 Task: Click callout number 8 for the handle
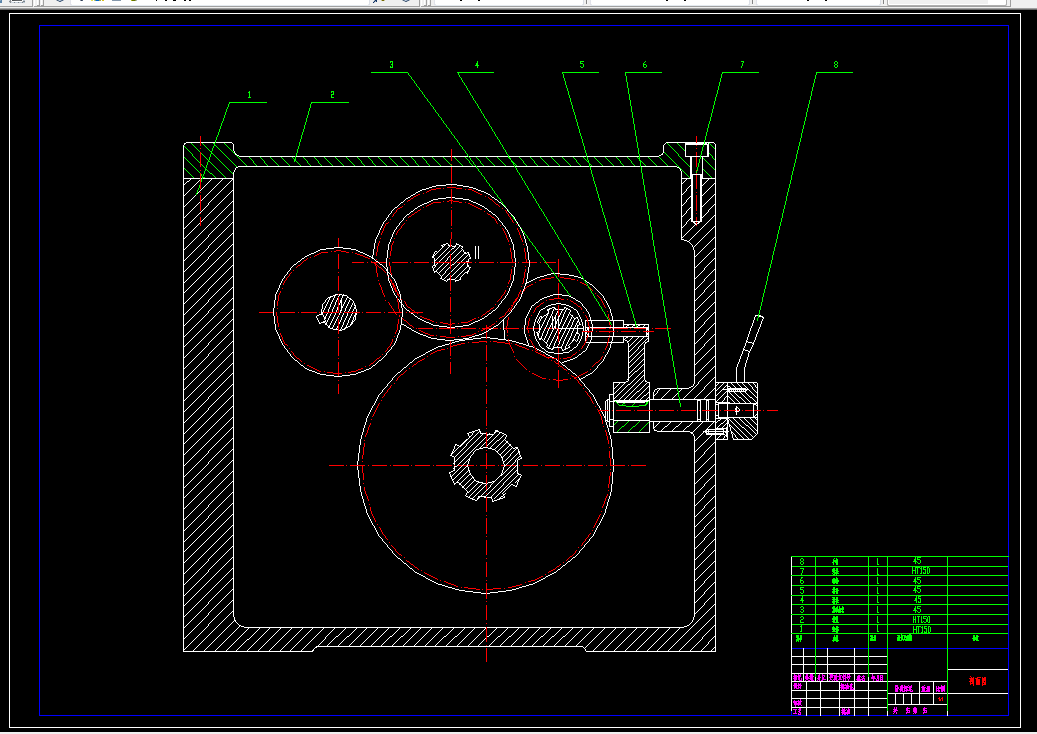(836, 65)
